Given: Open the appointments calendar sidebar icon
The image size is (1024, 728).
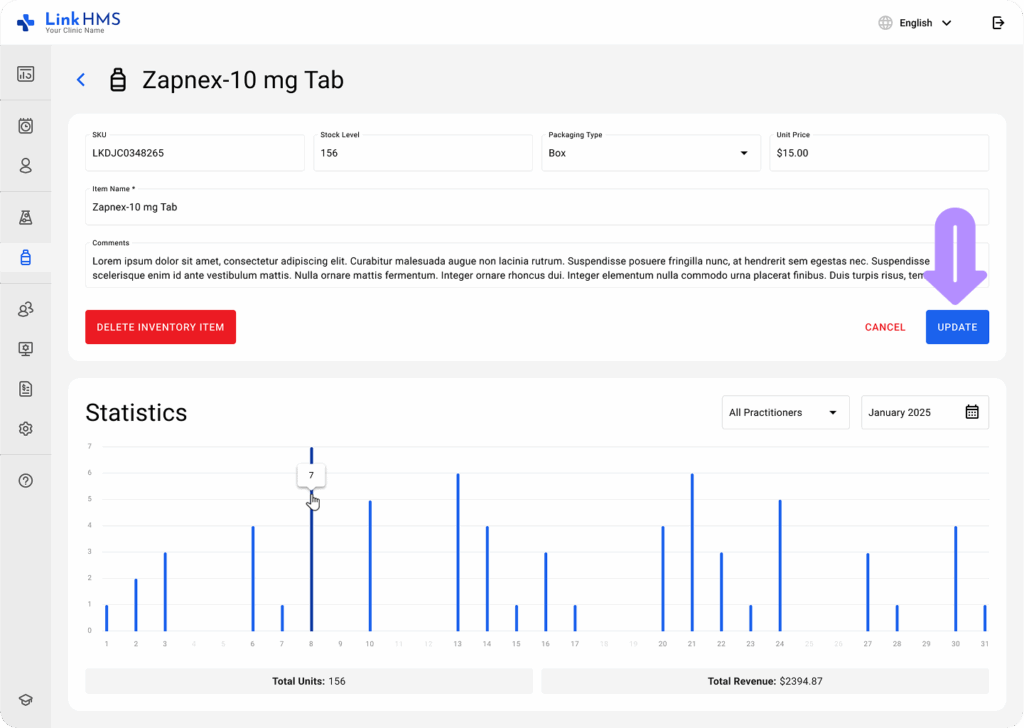Looking at the screenshot, I should pyautogui.click(x=25, y=125).
